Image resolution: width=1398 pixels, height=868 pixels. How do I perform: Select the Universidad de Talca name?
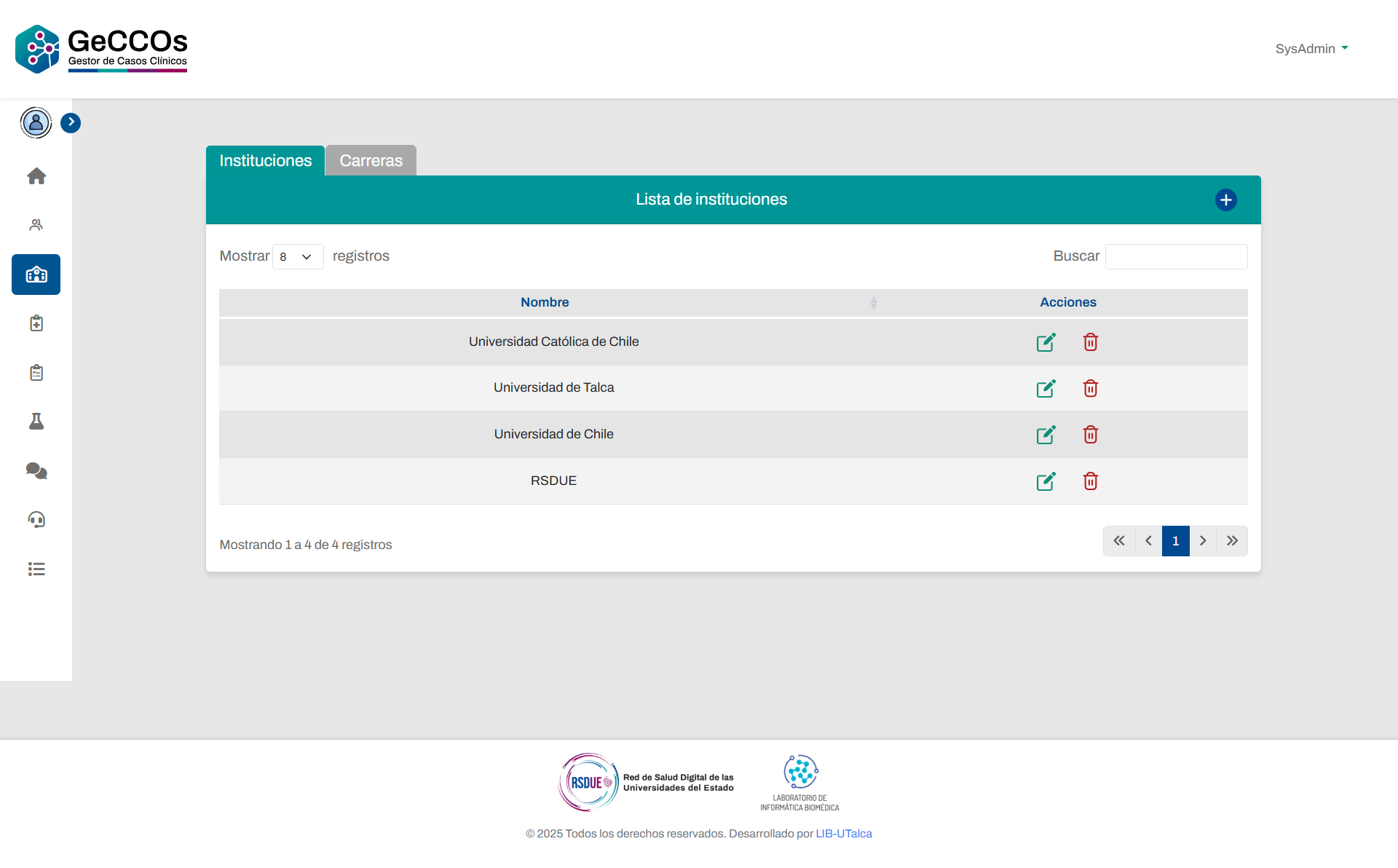tap(554, 387)
